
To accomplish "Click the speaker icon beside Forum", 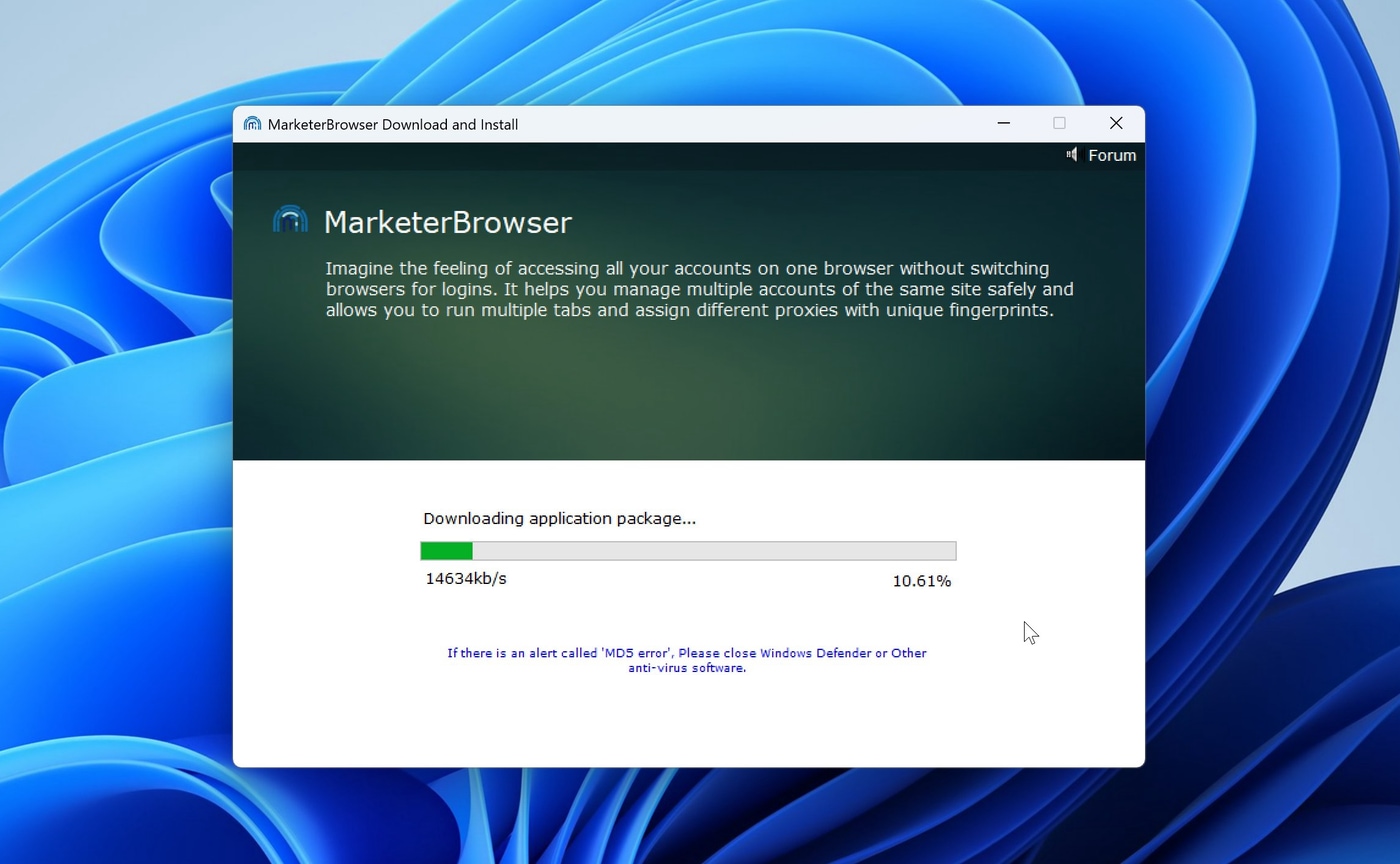I will pyautogui.click(x=1072, y=154).
